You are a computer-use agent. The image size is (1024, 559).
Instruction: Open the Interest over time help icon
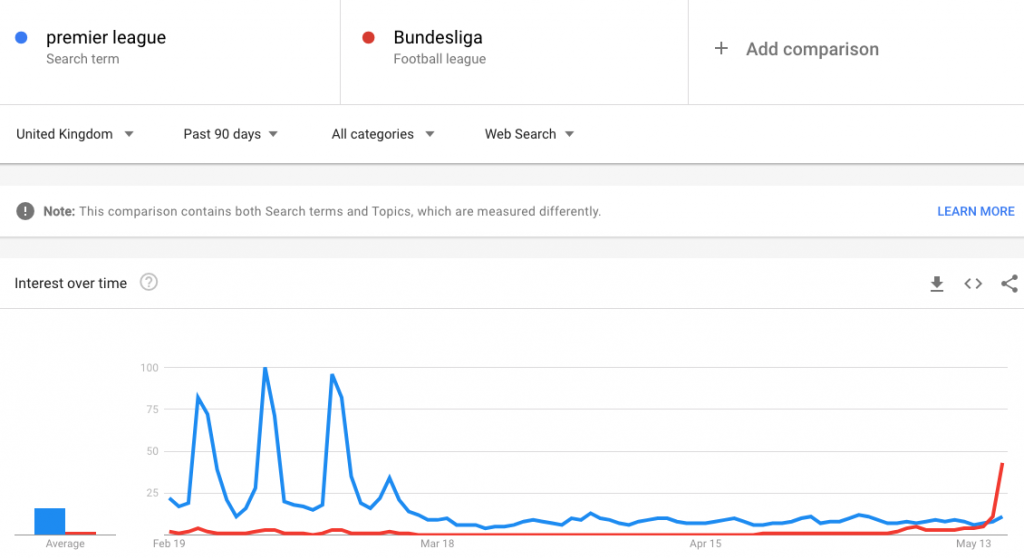click(149, 282)
